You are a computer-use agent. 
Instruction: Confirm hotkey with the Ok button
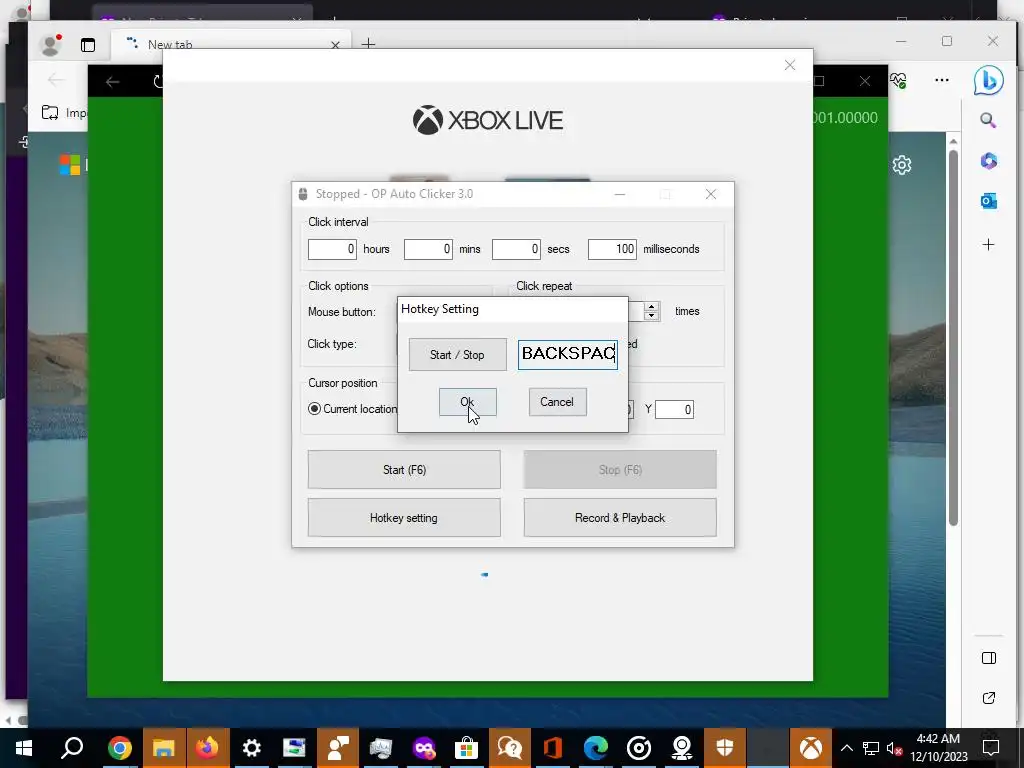468,402
